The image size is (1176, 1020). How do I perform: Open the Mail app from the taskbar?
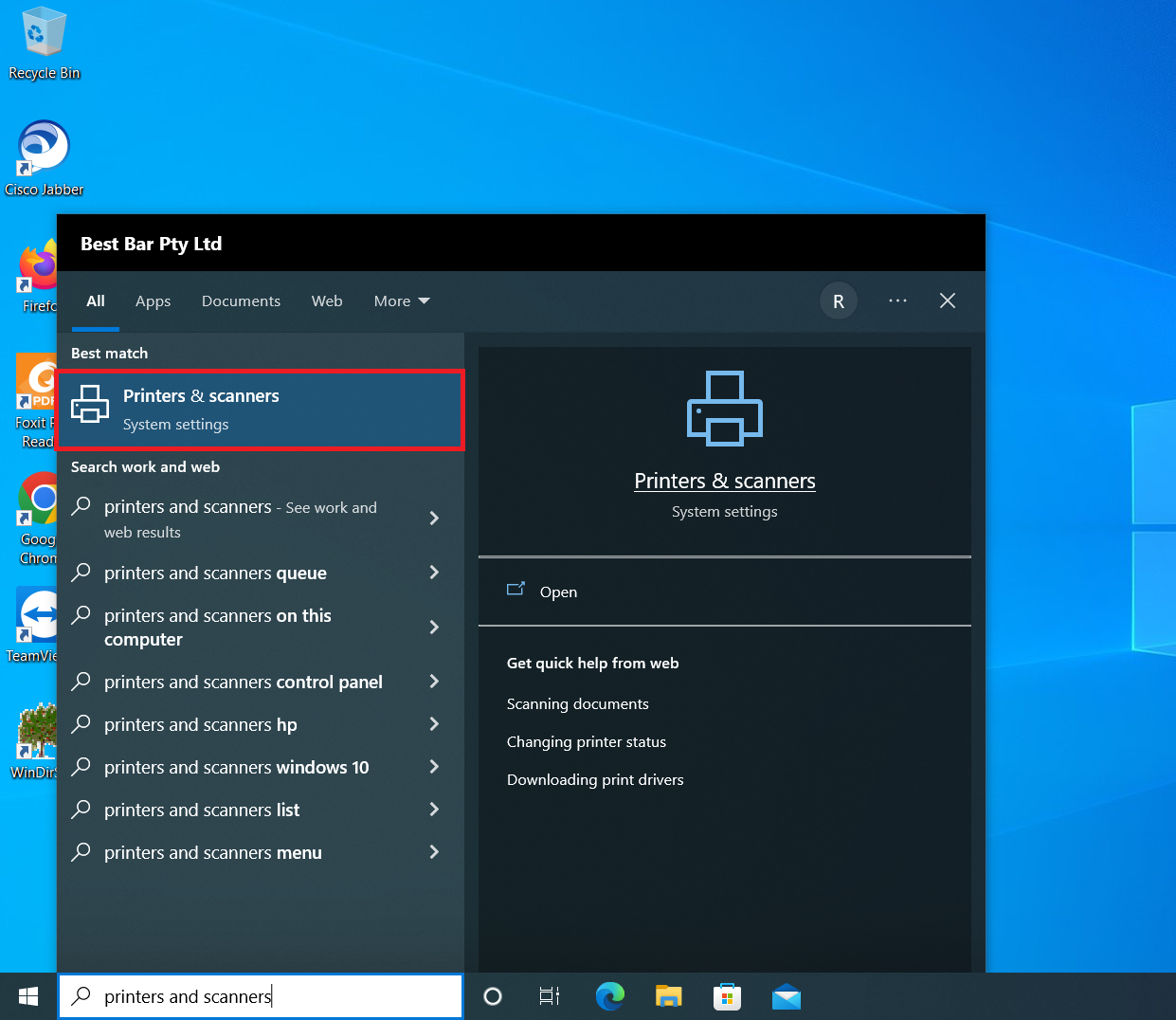(x=787, y=996)
